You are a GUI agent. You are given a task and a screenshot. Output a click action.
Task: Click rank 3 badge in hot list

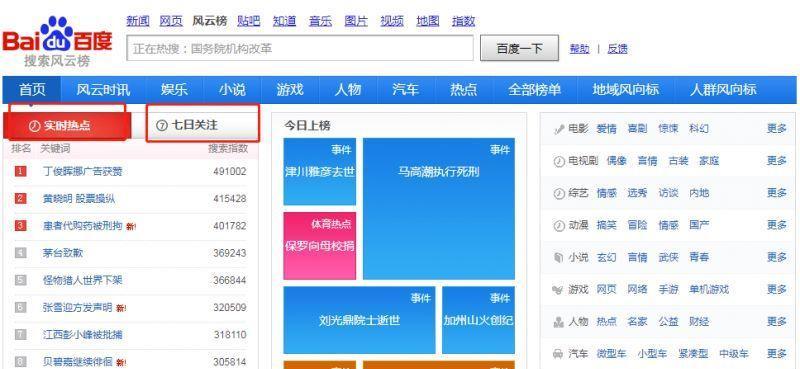tap(20, 225)
